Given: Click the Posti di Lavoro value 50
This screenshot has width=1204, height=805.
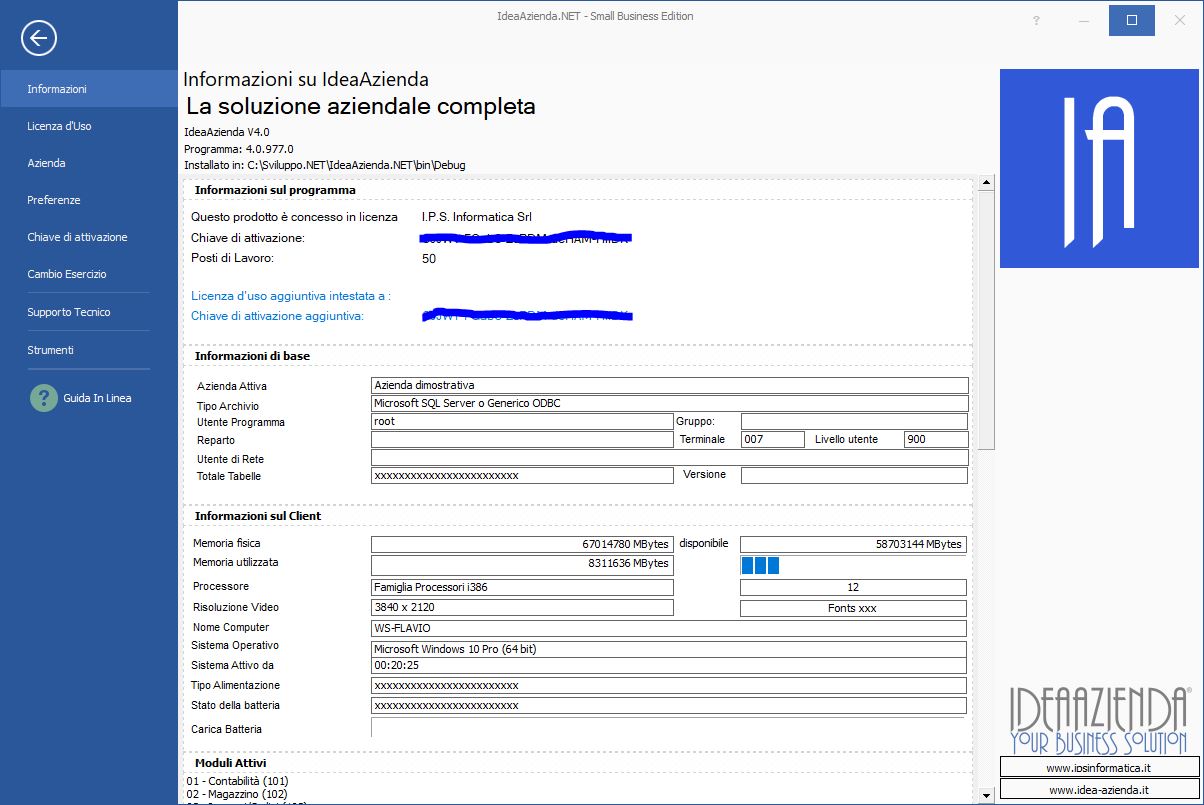Looking at the screenshot, I should 429,258.
